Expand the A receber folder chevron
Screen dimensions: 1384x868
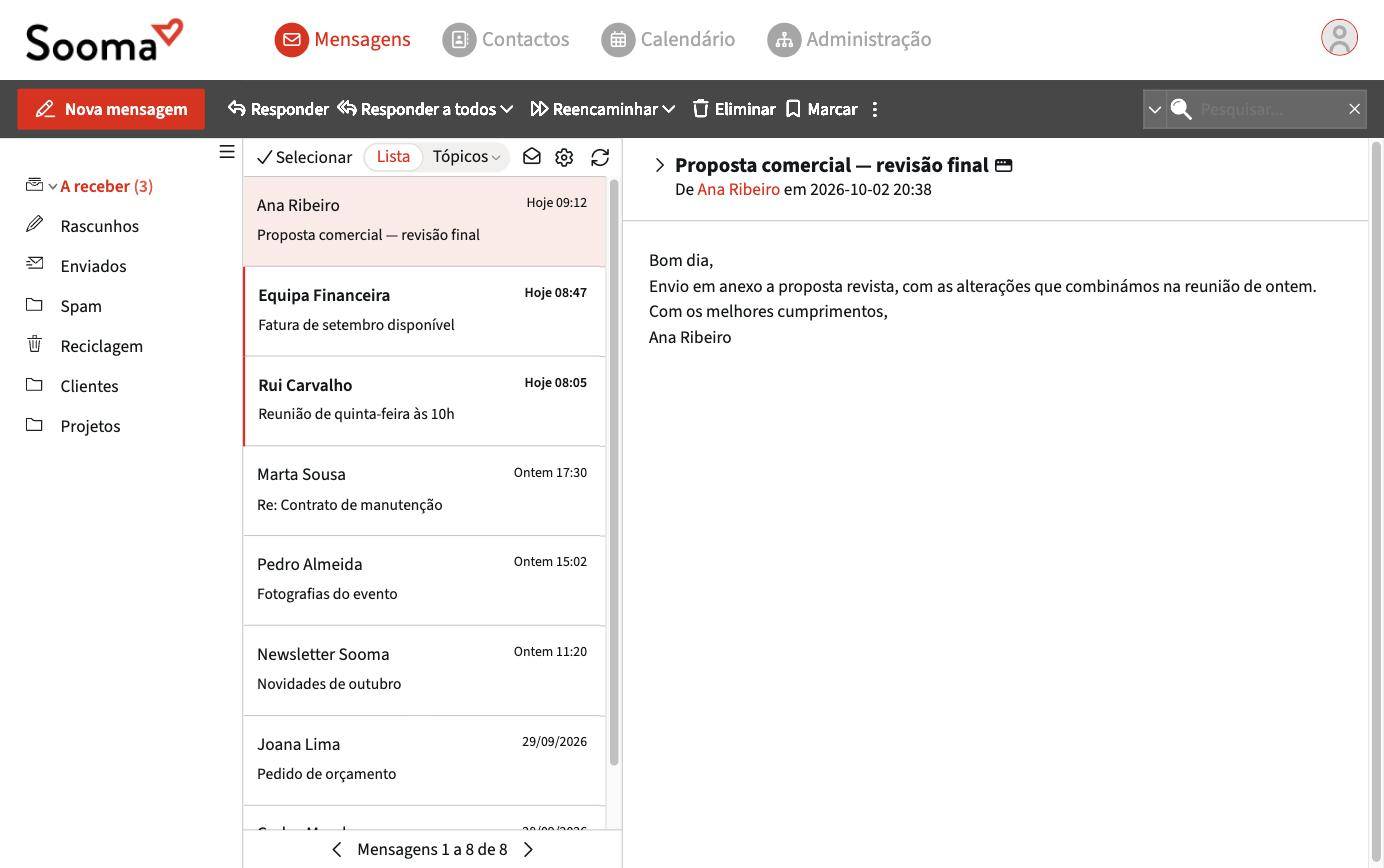pyautogui.click(x=53, y=187)
